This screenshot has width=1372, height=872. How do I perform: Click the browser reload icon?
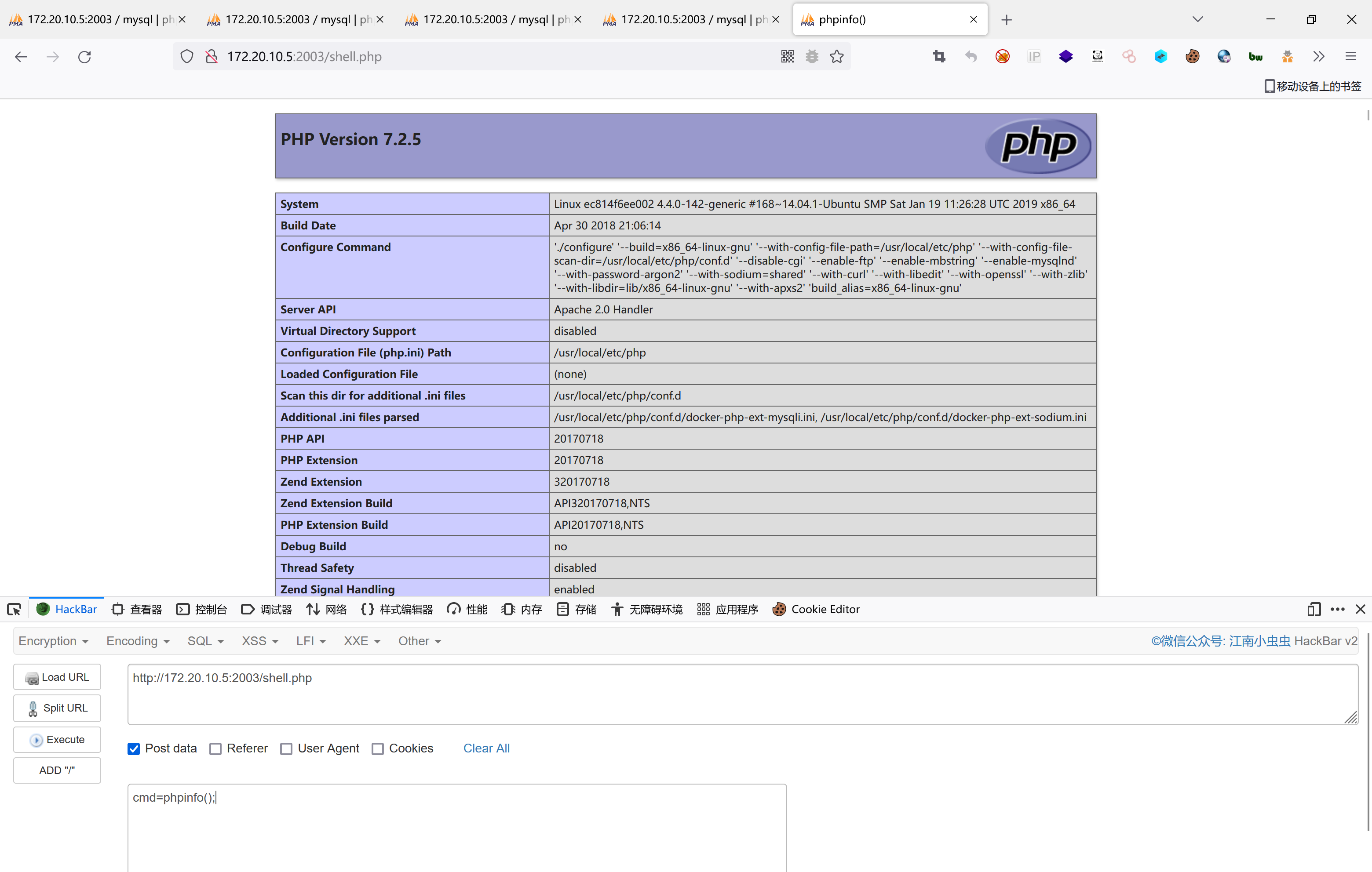click(x=84, y=56)
